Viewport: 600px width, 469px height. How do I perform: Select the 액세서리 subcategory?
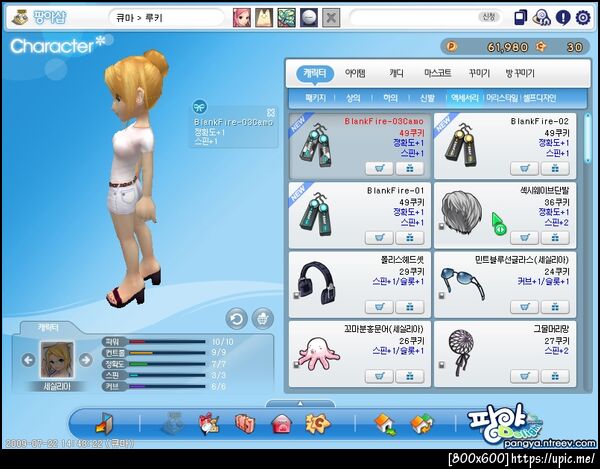tap(465, 98)
